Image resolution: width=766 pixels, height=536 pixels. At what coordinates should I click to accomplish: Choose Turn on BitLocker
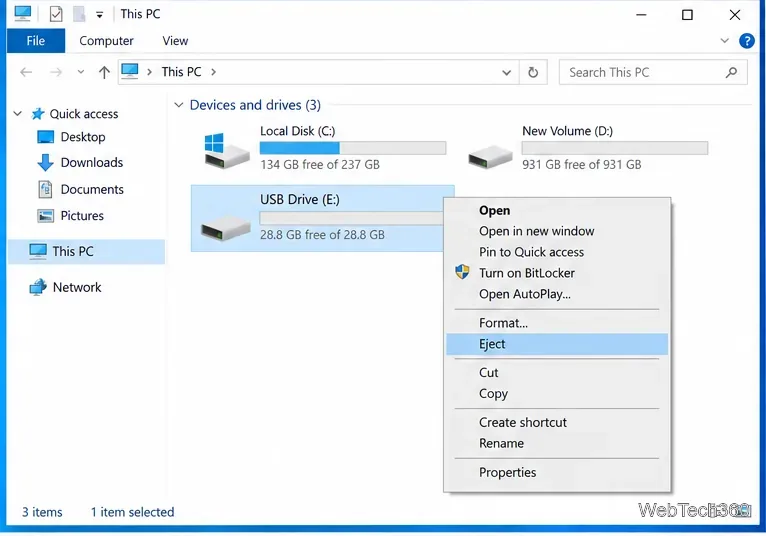coord(557,273)
